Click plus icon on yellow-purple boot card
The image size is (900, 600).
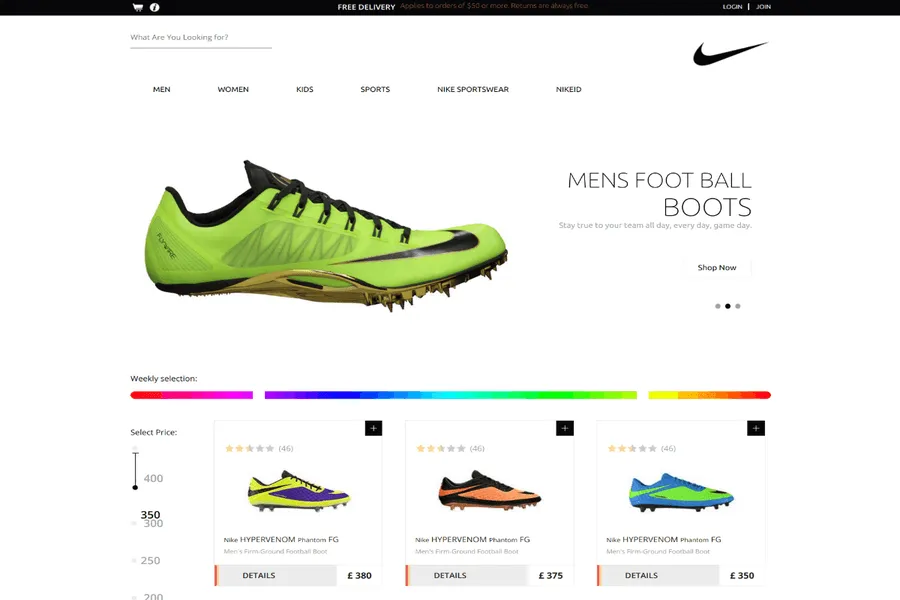coord(373,428)
